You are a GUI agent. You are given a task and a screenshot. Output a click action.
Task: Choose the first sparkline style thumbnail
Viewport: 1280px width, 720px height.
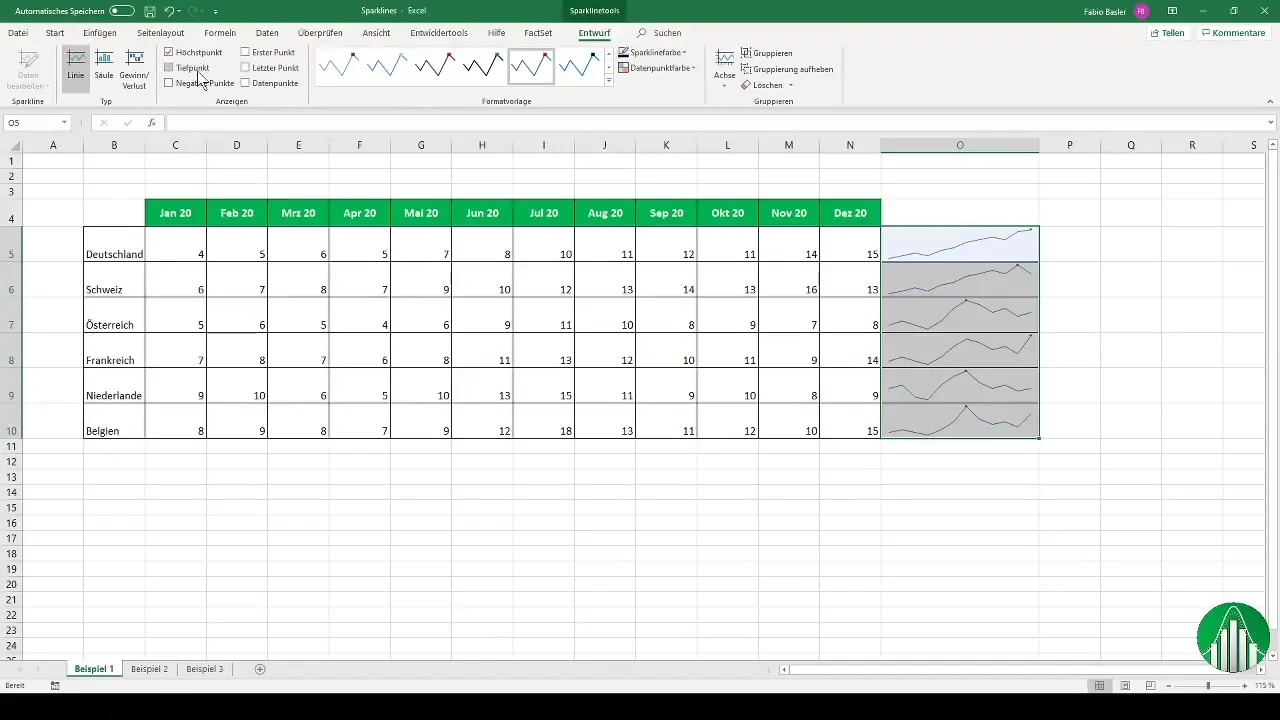[x=339, y=66]
